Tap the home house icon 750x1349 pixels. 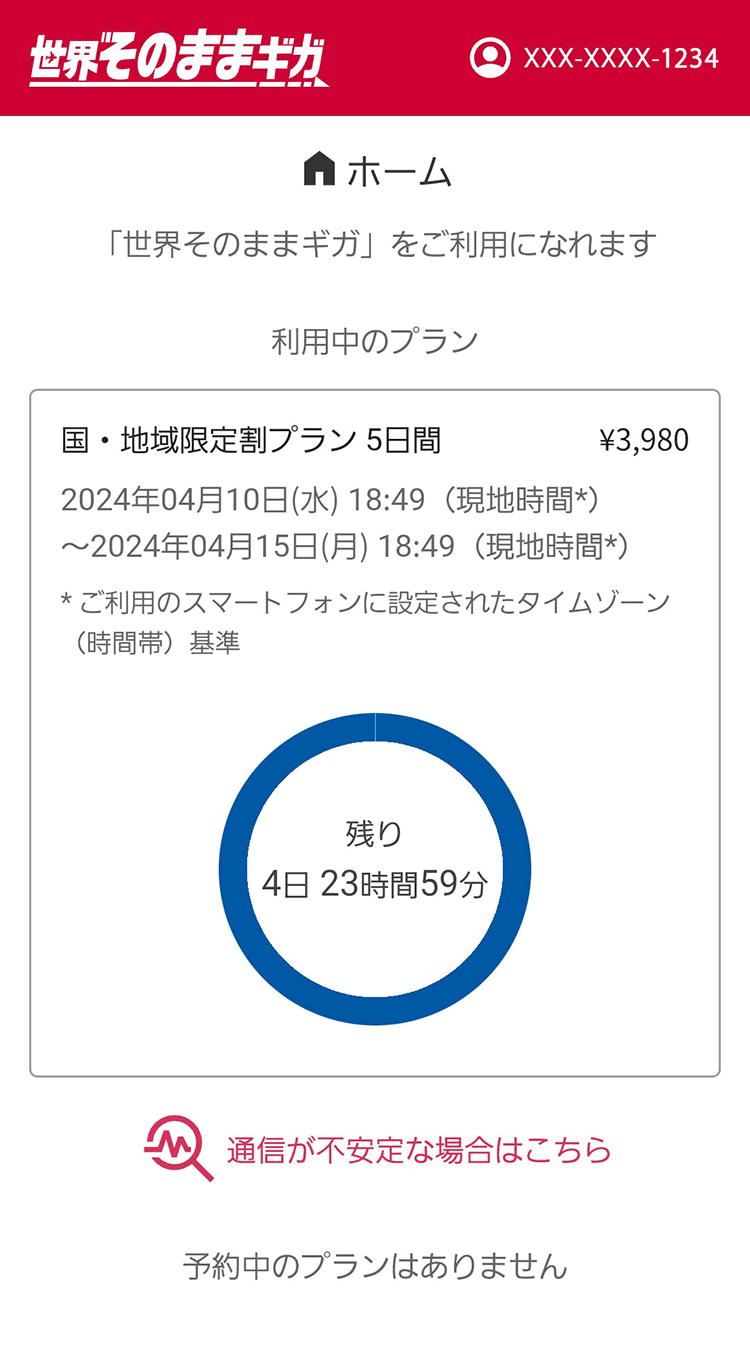[x=318, y=169]
